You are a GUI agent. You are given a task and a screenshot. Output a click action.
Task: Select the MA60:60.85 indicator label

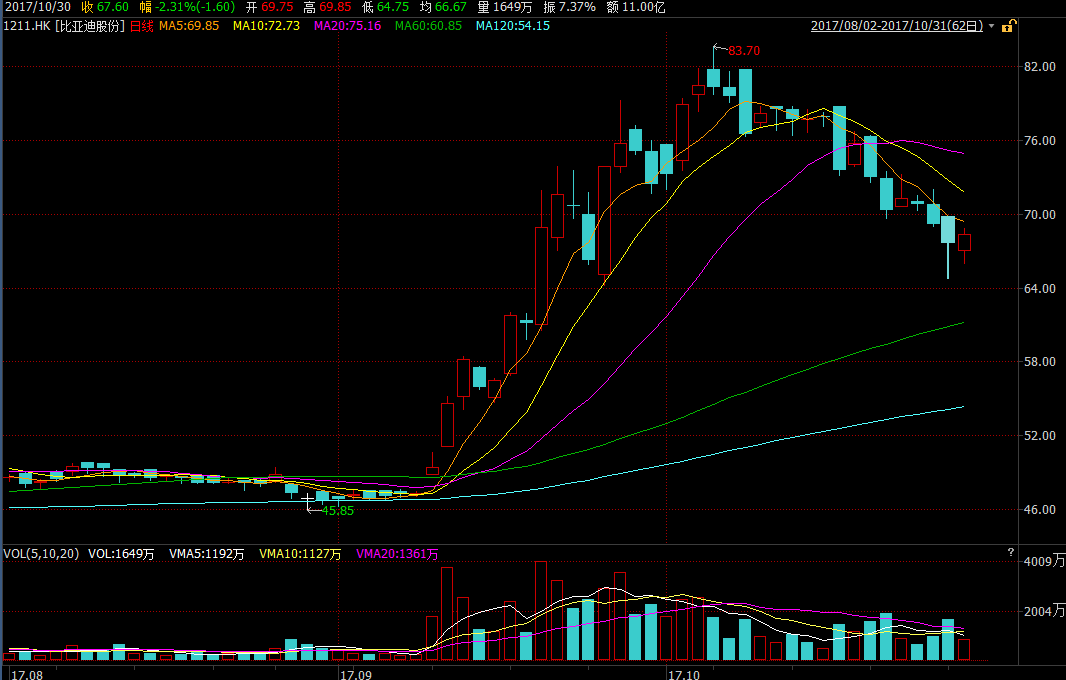(x=428, y=26)
